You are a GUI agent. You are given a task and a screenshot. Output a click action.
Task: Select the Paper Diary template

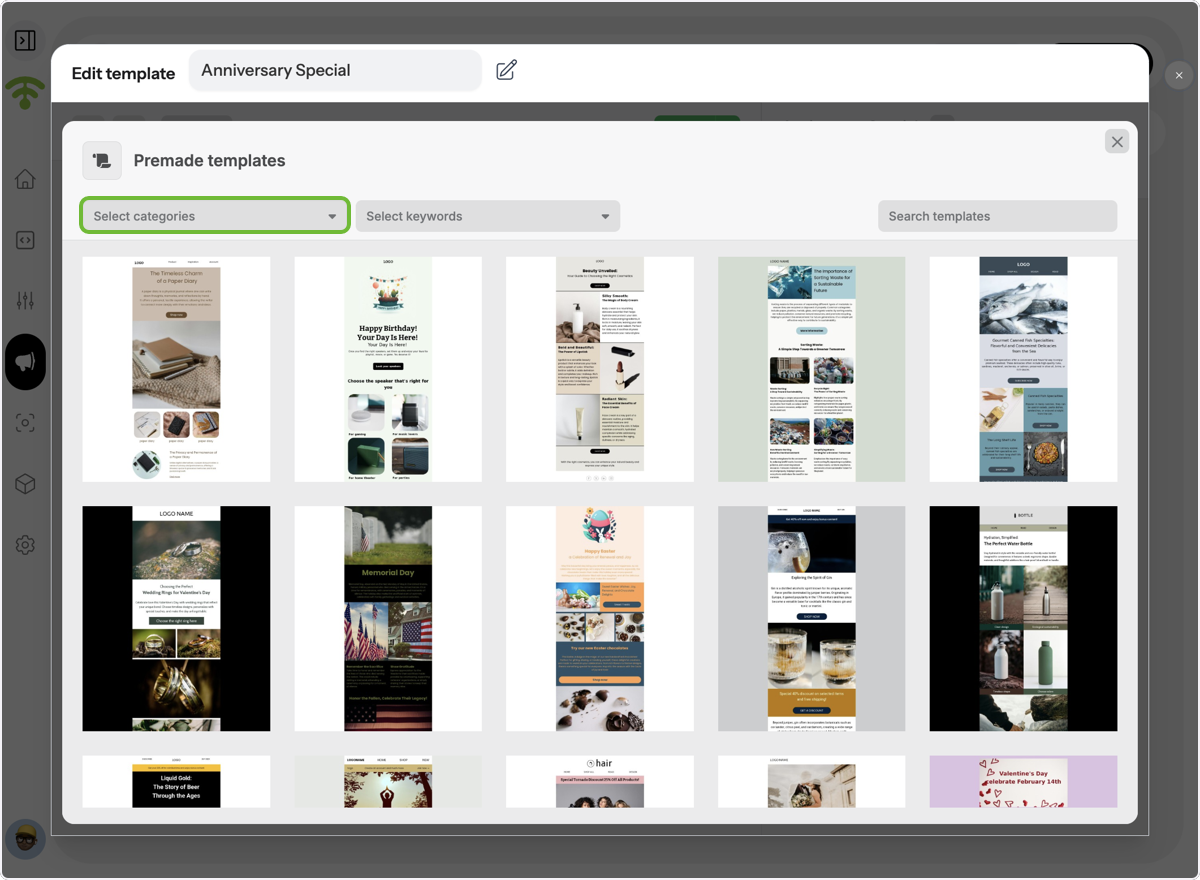176,369
